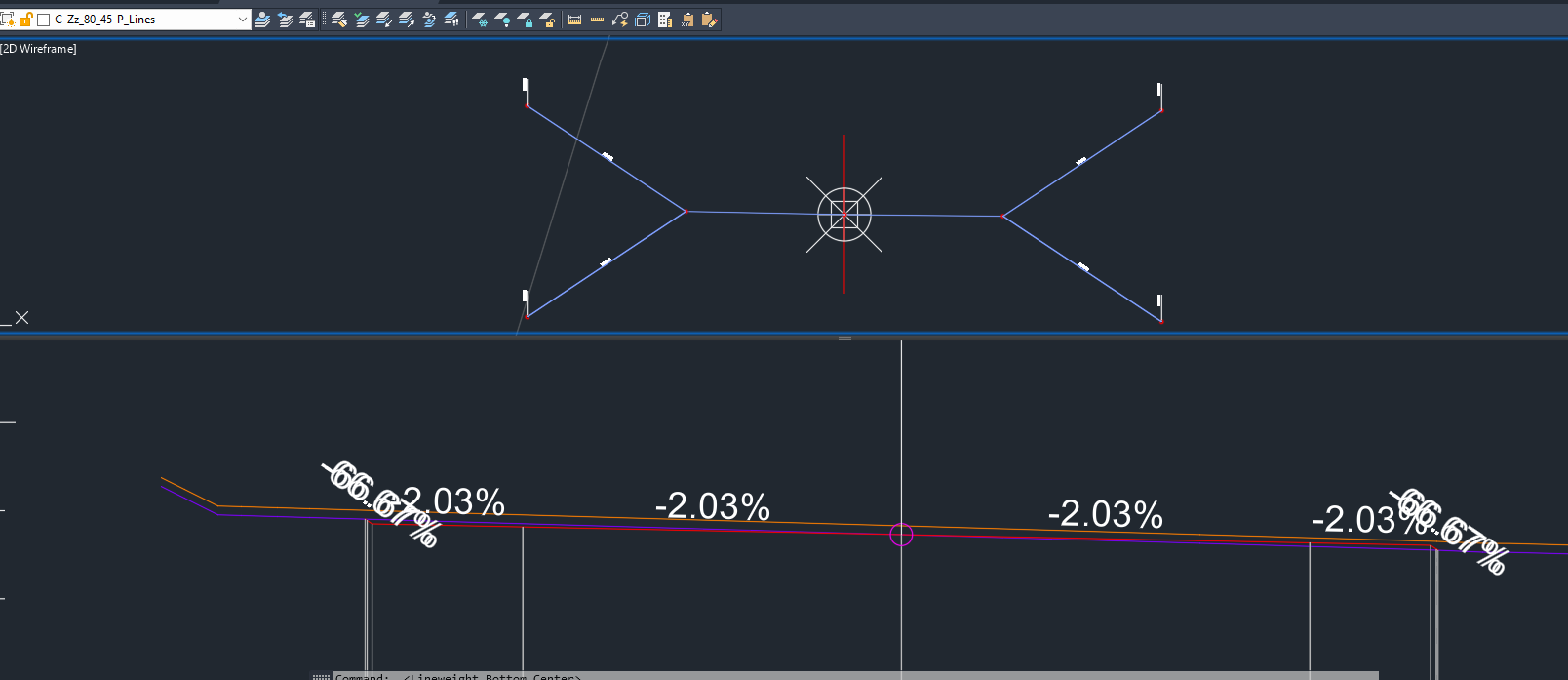Click the X icon at plan viewport corner
This screenshot has height=680, width=1568.
click(x=21, y=317)
